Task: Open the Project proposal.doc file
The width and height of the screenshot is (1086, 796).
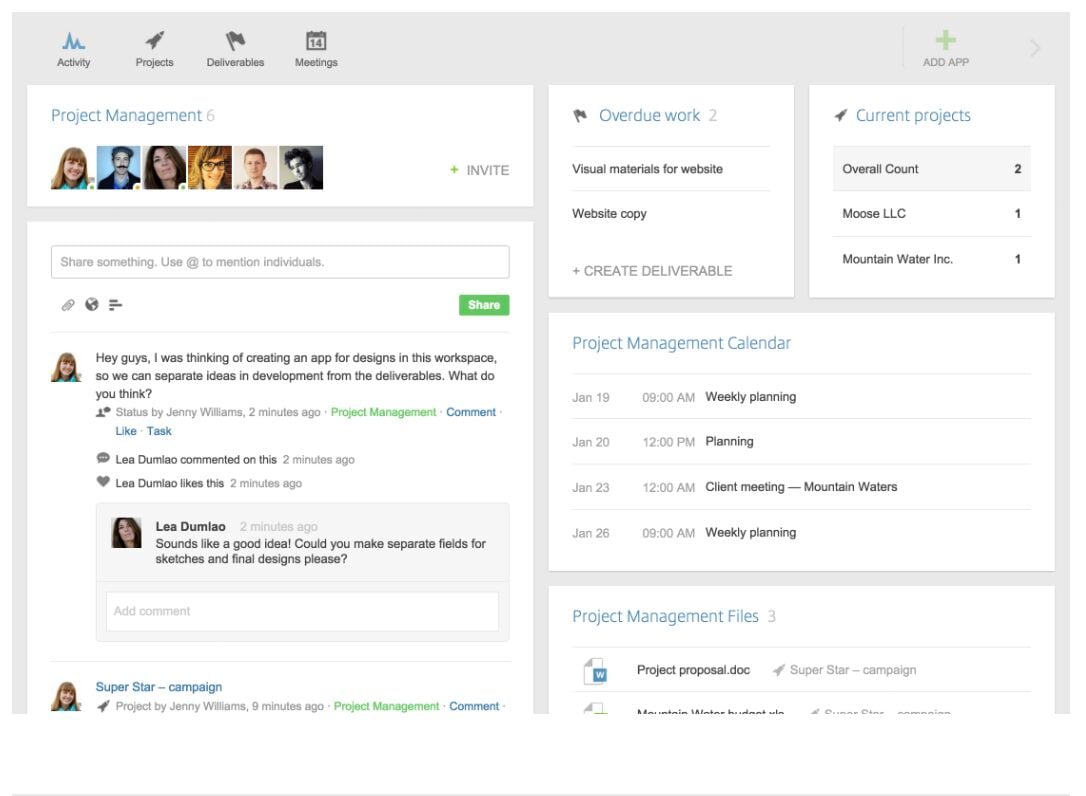Action: click(x=693, y=670)
